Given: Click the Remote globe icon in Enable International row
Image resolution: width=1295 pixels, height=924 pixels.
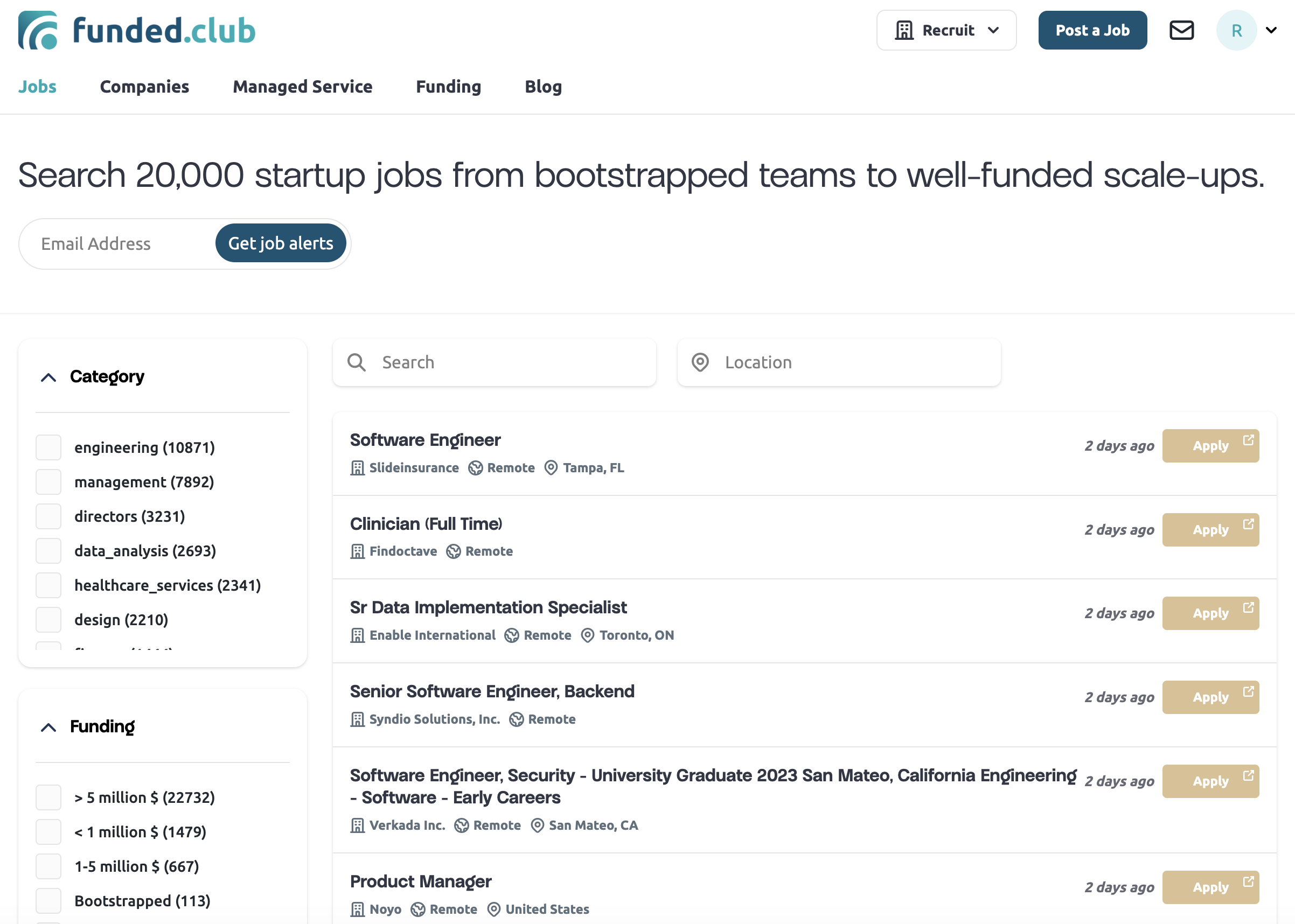Looking at the screenshot, I should [x=512, y=635].
